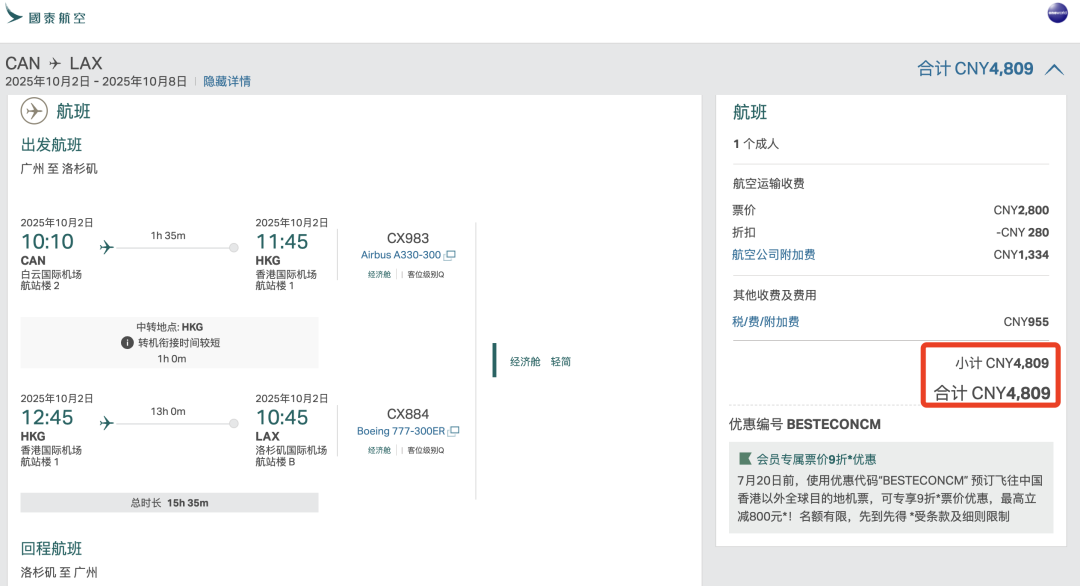The image size is (1080, 586).
Task: Click the CAN → LAX route header
Action: (55, 62)
